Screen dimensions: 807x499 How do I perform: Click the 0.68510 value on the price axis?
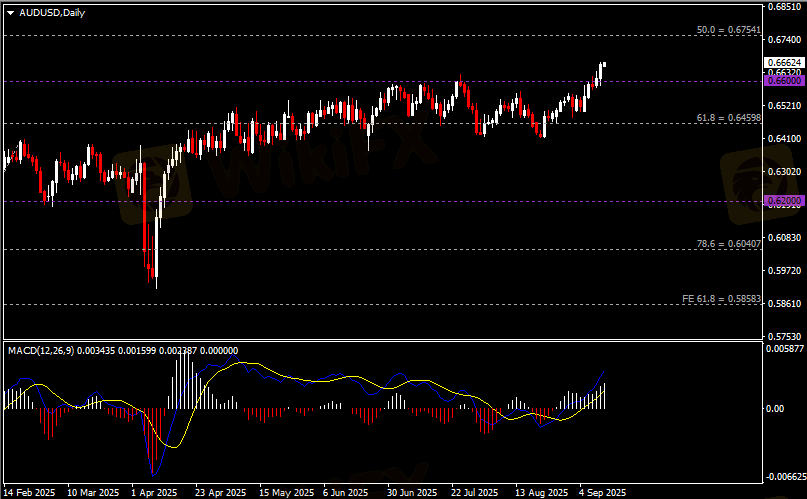[x=782, y=6]
